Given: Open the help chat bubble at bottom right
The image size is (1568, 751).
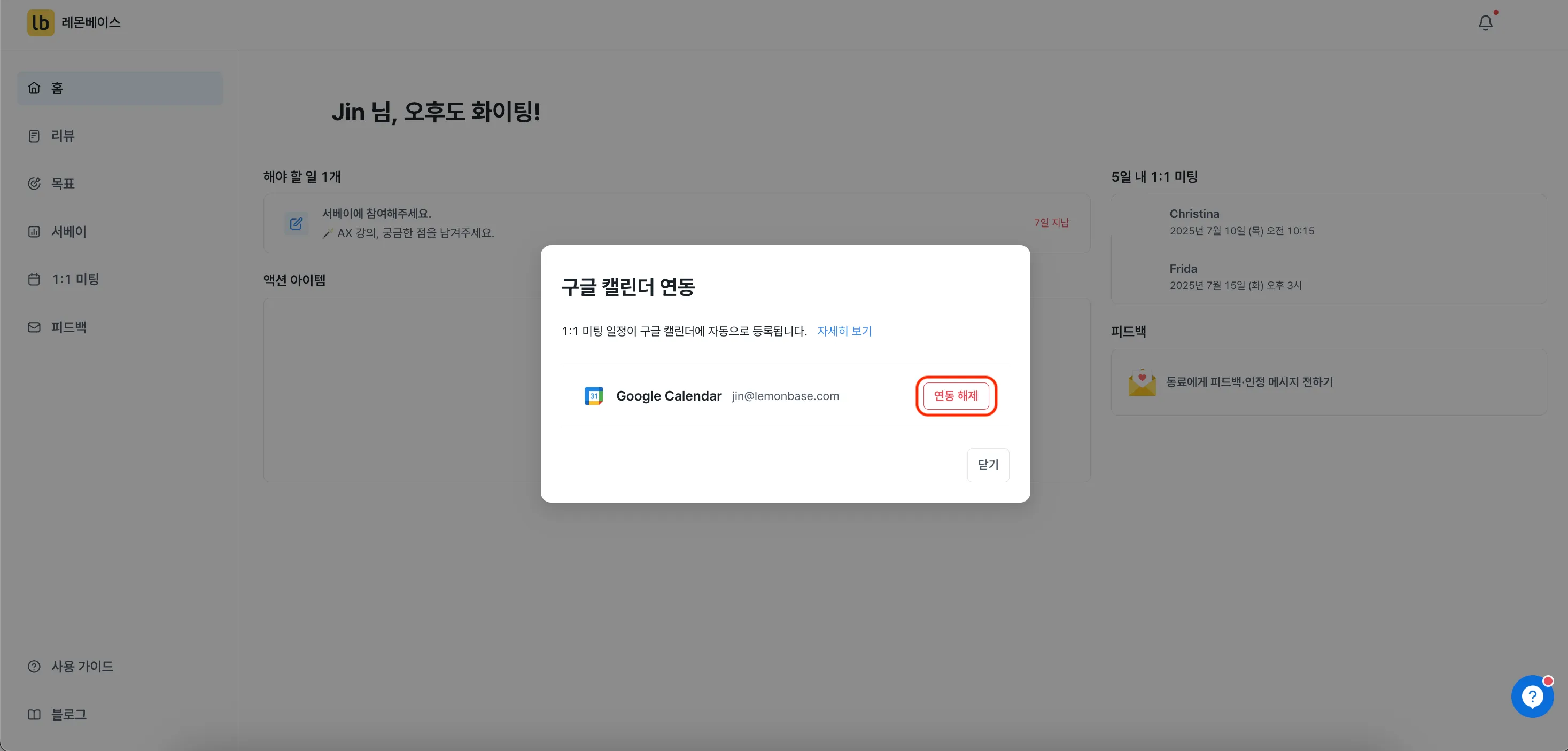Looking at the screenshot, I should tap(1532, 696).
